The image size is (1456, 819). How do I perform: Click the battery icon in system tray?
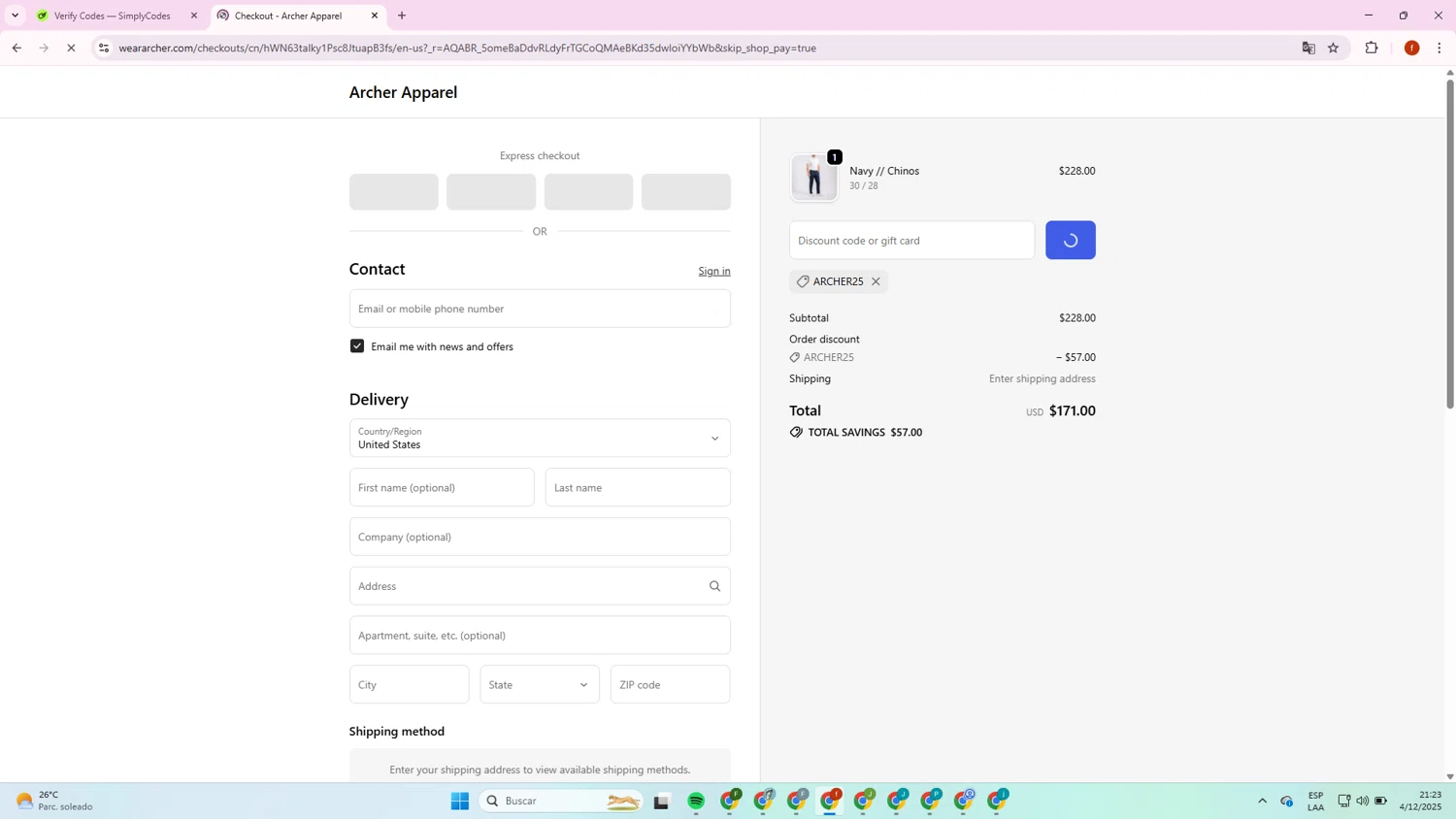click(1380, 802)
